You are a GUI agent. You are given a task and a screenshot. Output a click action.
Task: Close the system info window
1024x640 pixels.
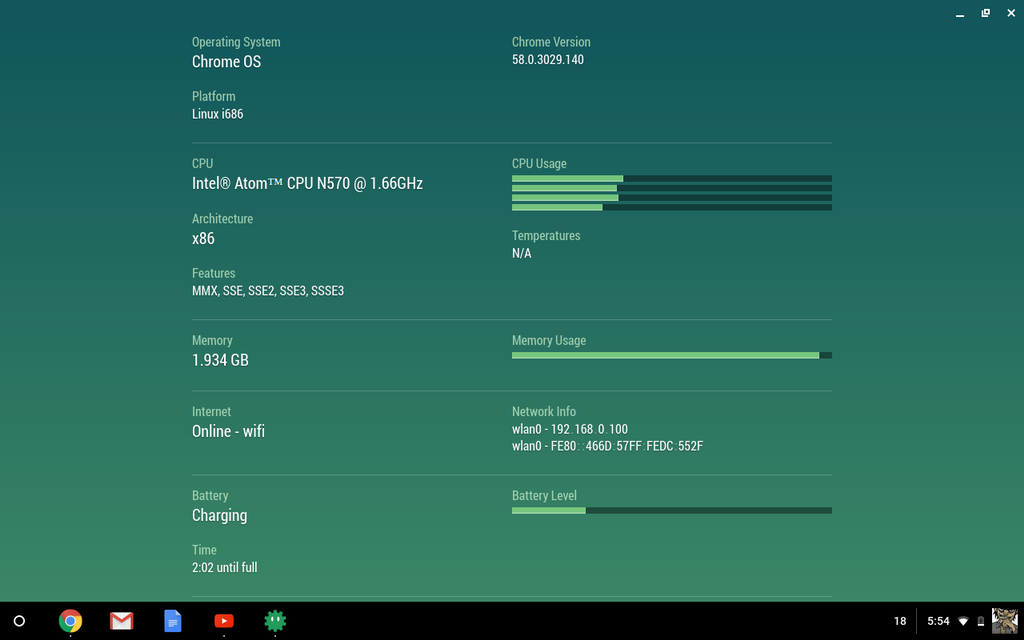pos(1009,13)
